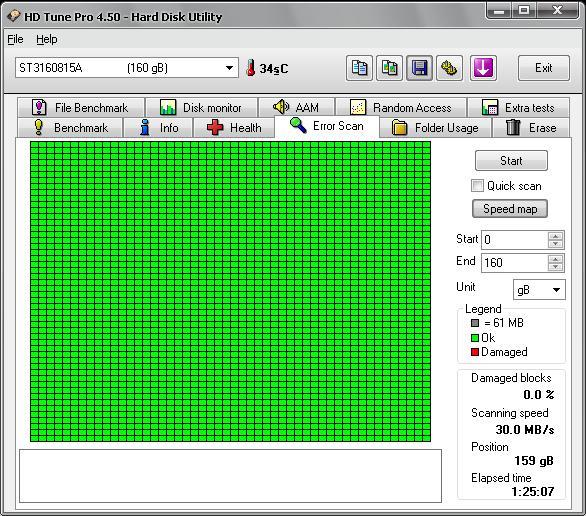Click the Exit button
The image size is (586, 516).
tap(544, 68)
